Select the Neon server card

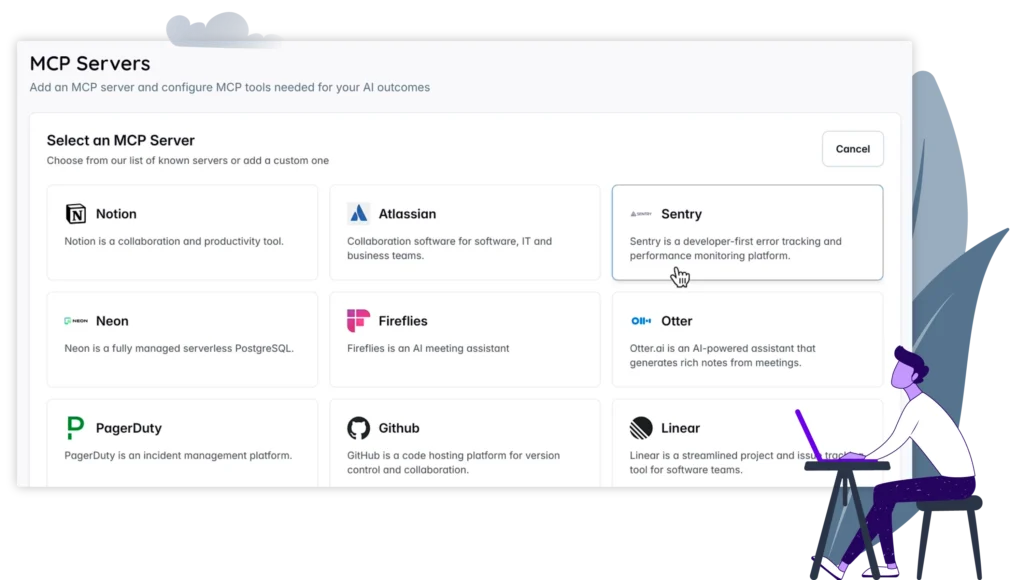(x=183, y=338)
